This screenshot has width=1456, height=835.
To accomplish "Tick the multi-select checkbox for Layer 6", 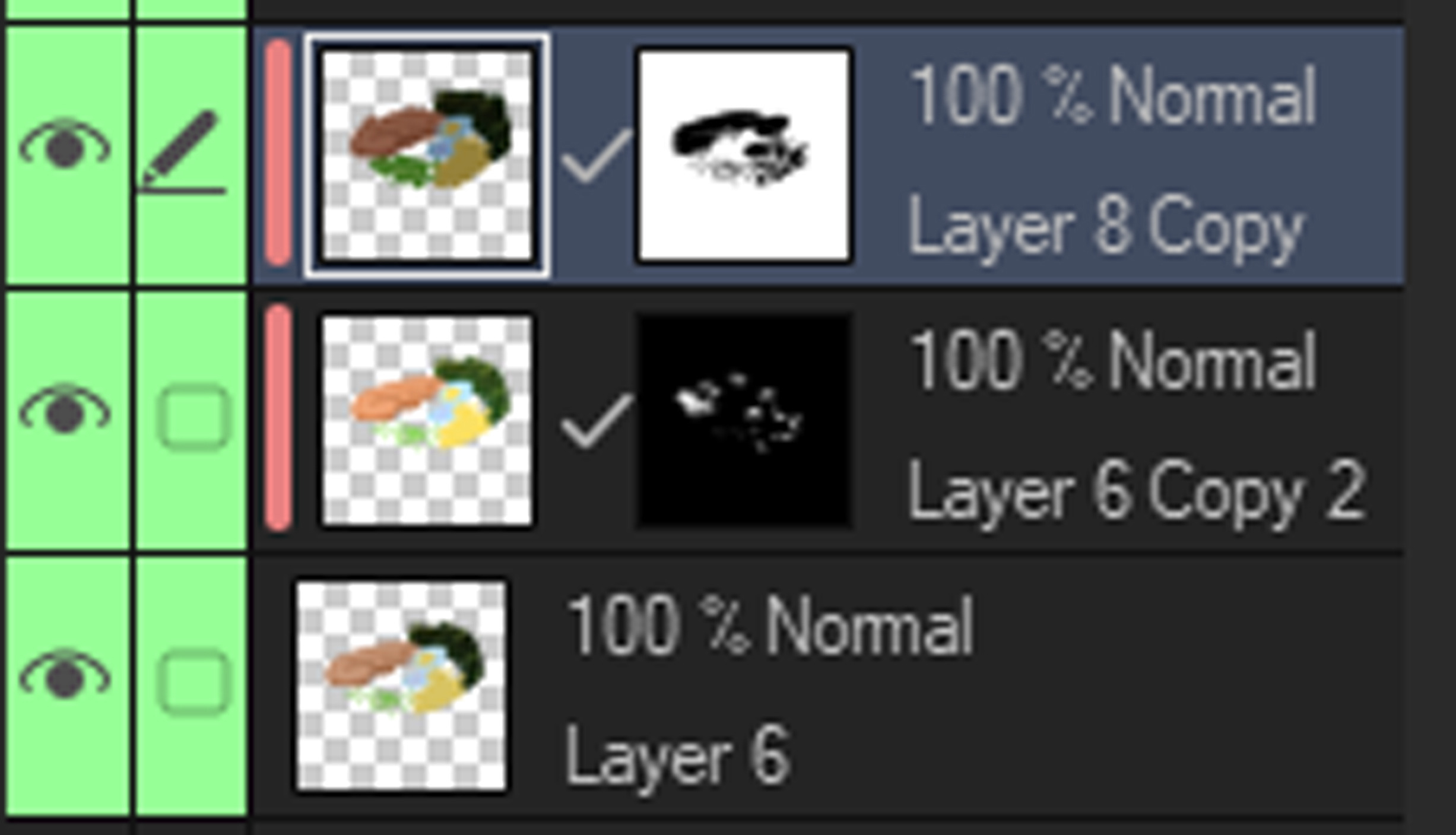I will point(193,682).
